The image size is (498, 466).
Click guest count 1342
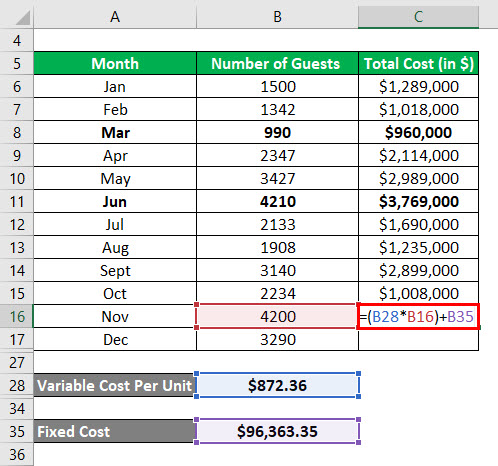click(x=277, y=109)
